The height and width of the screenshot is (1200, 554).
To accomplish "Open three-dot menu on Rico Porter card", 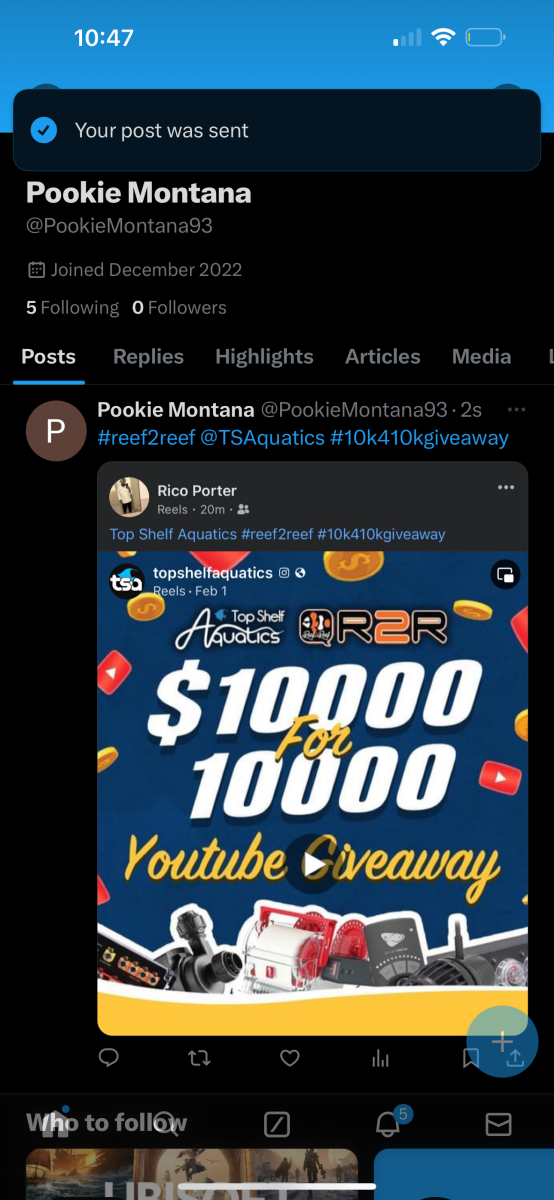I will click(506, 488).
